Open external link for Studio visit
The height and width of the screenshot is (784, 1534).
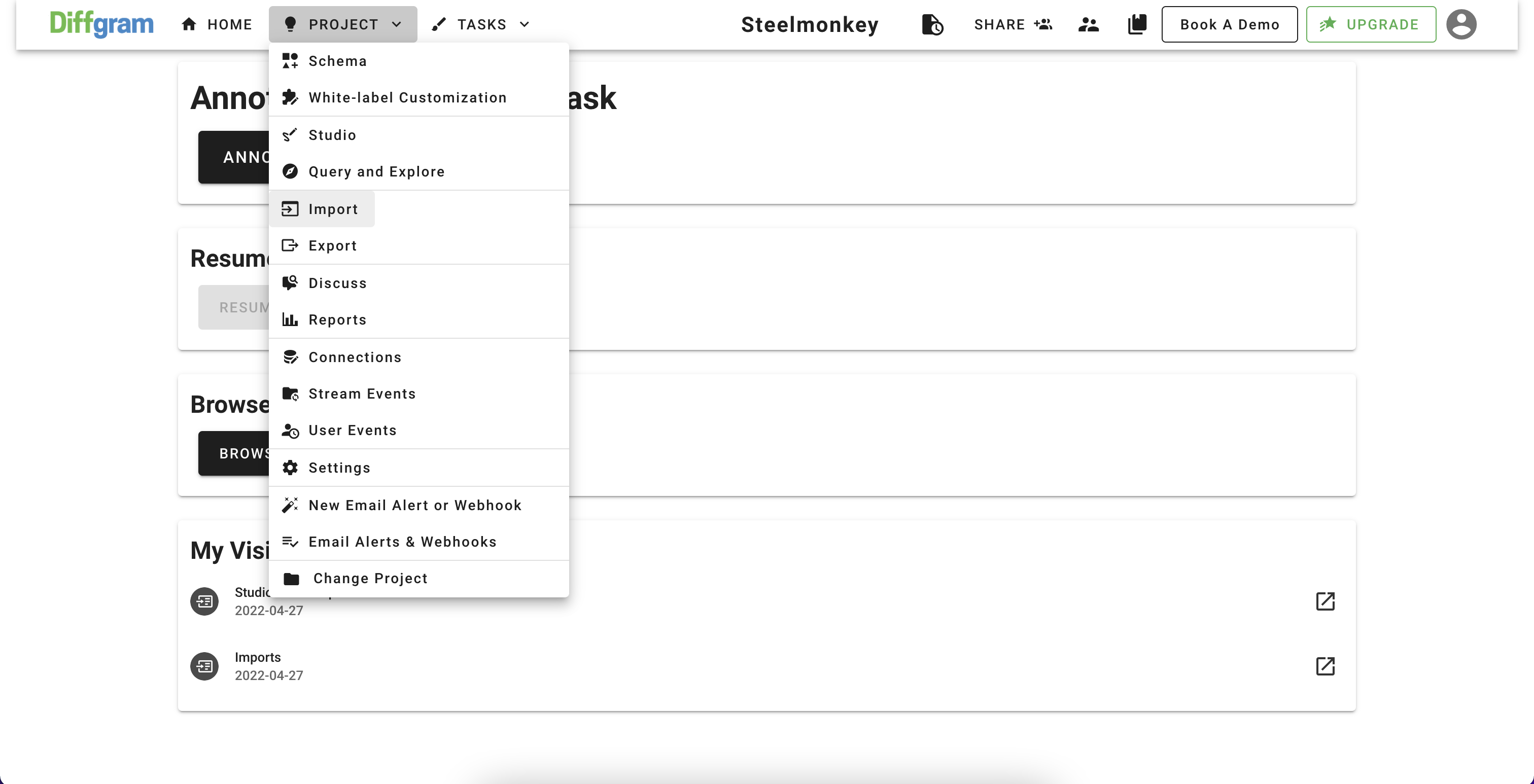click(1324, 600)
